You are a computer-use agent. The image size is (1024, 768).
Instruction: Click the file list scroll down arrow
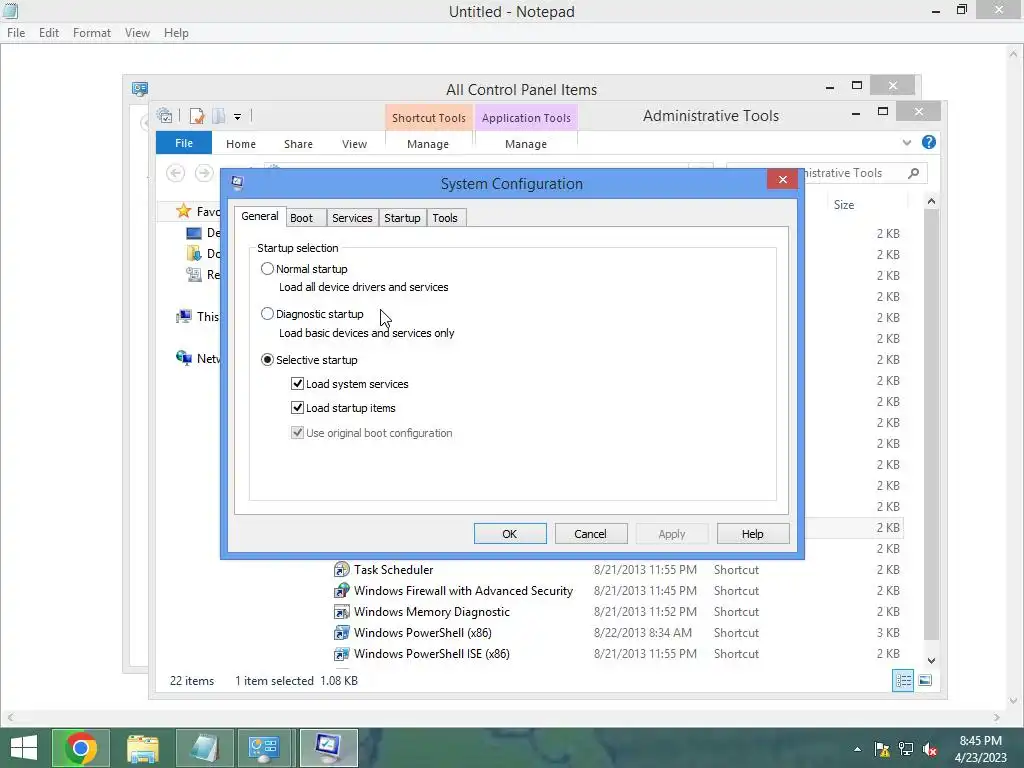[x=931, y=661]
